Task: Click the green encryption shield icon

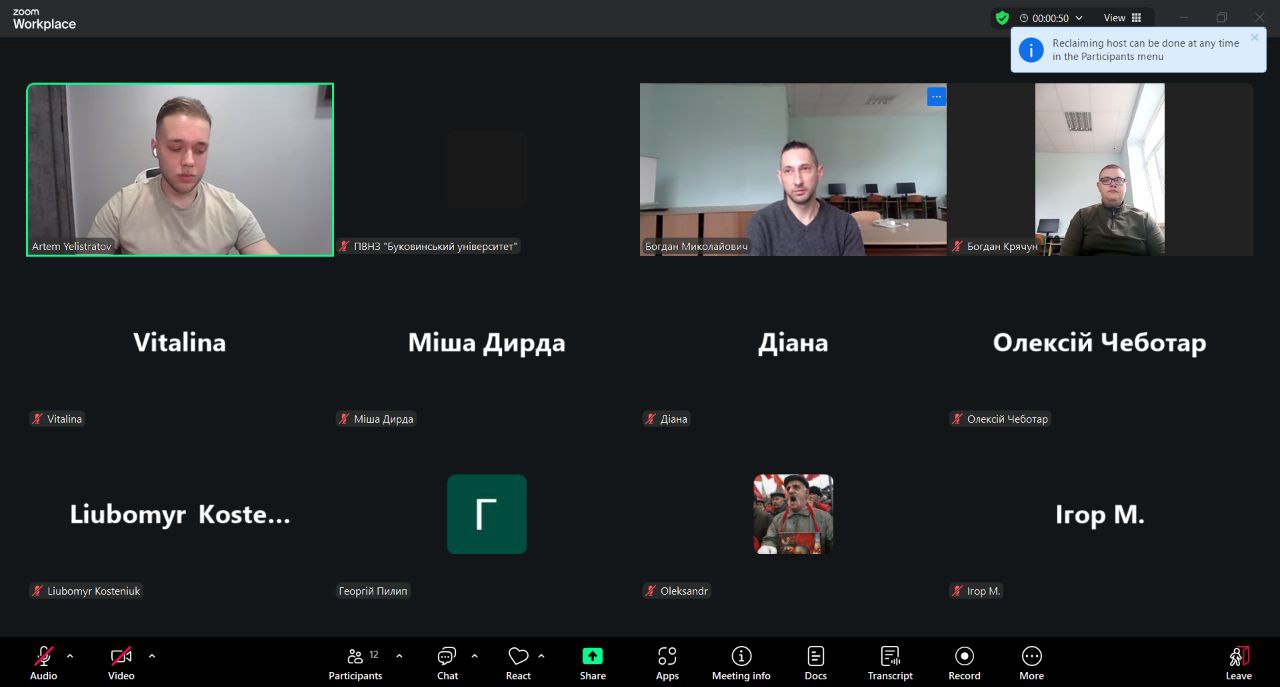Action: point(1002,18)
